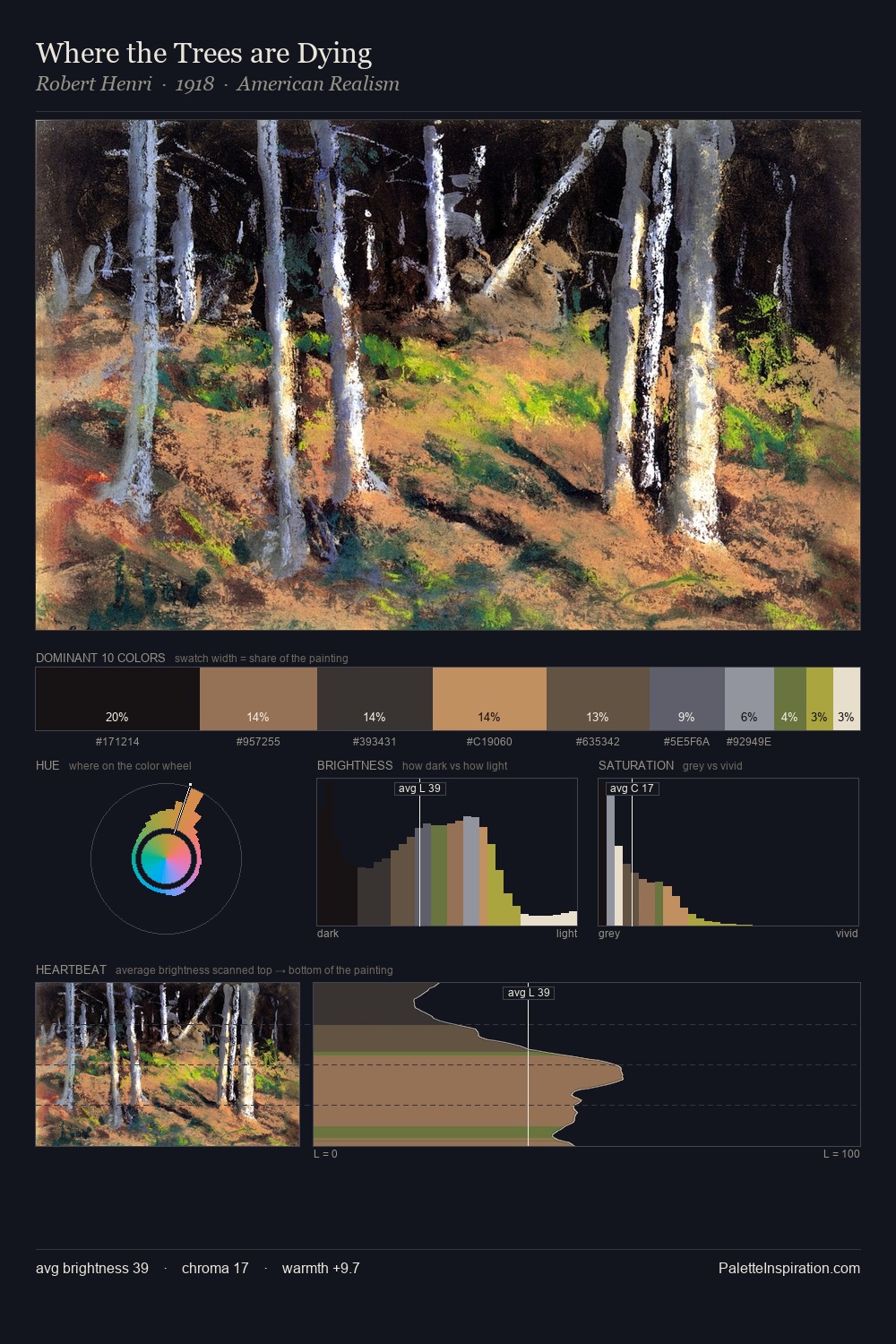Click the 'American Realism' style text
This screenshot has height=1344, width=896.
click(x=318, y=84)
